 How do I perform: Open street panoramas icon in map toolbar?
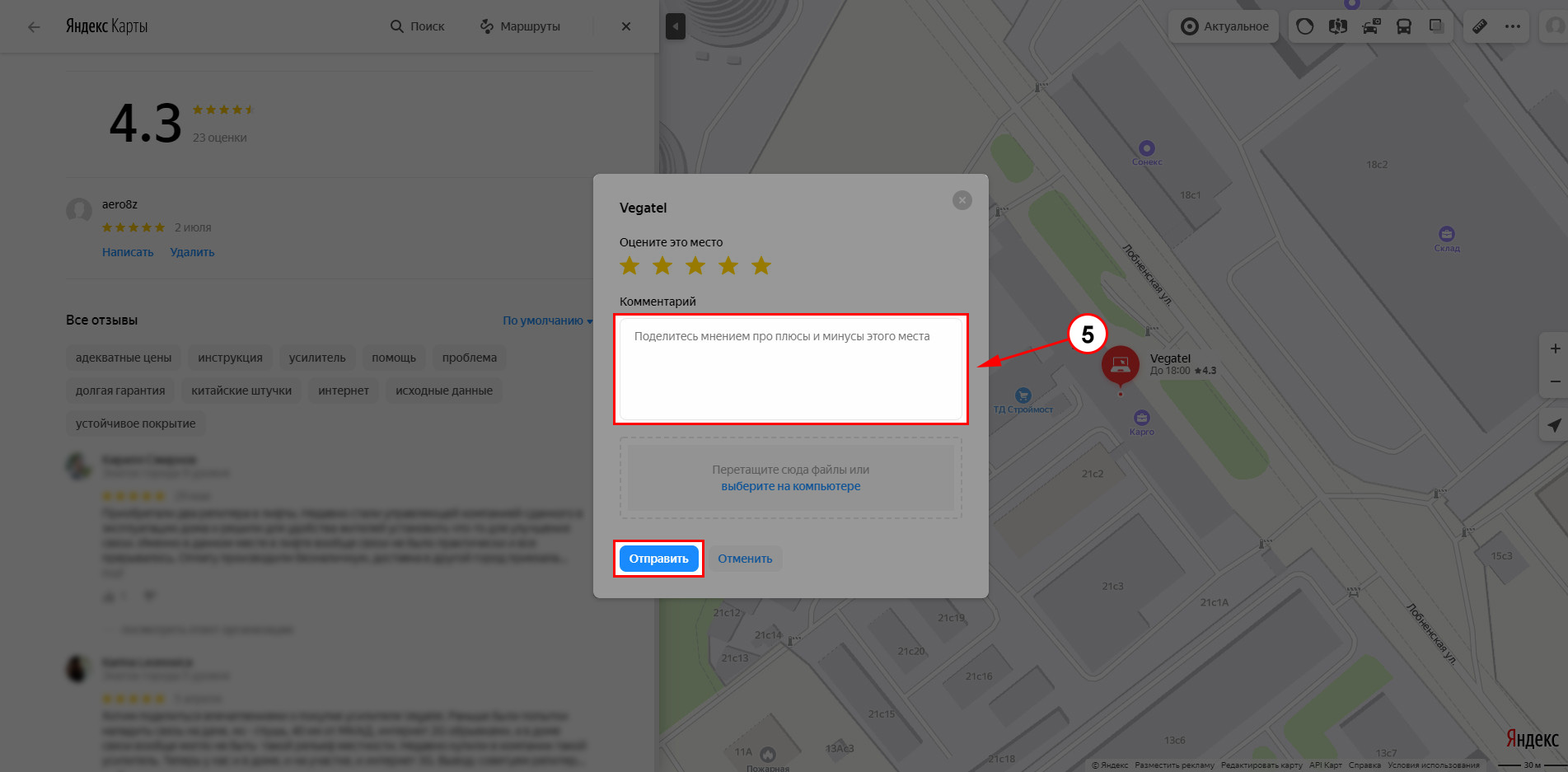tap(1338, 26)
